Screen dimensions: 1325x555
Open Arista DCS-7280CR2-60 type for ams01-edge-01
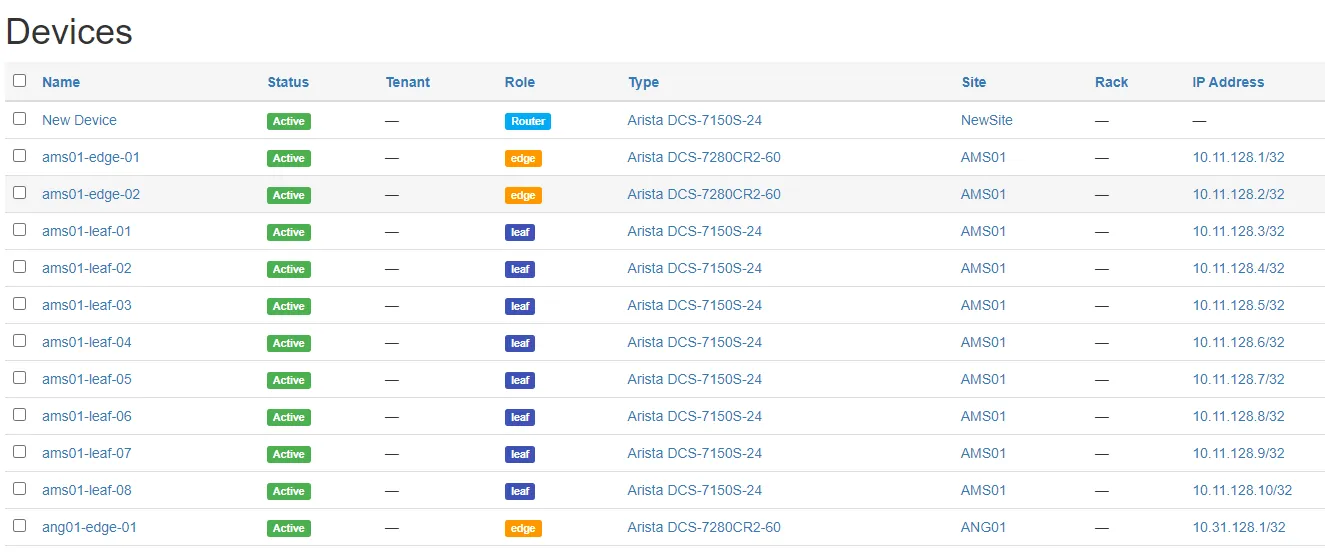[x=703, y=157]
